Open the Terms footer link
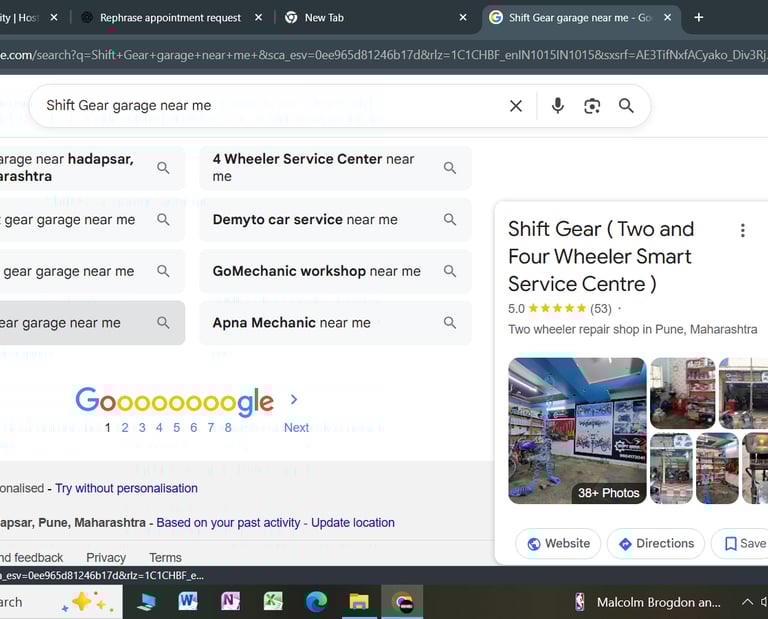768x619 pixels. [165, 558]
